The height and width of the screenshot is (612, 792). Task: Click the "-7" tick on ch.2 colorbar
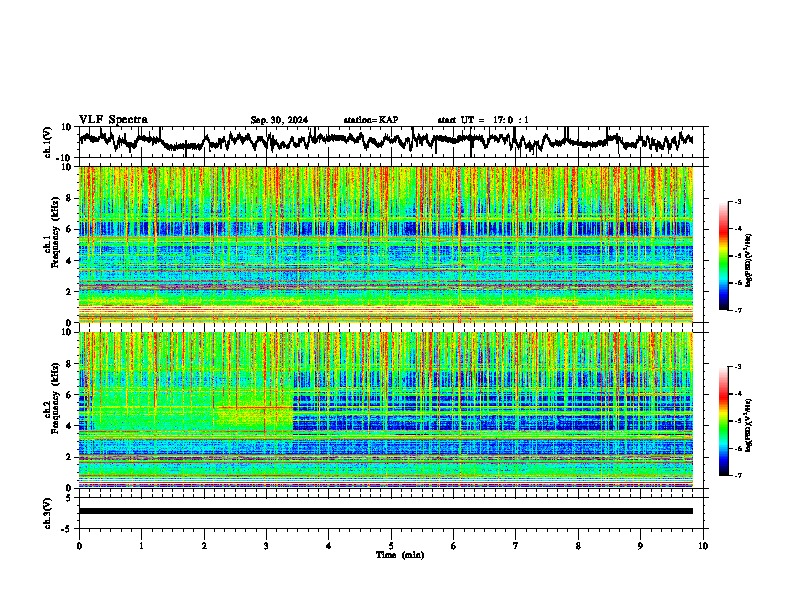tap(737, 475)
